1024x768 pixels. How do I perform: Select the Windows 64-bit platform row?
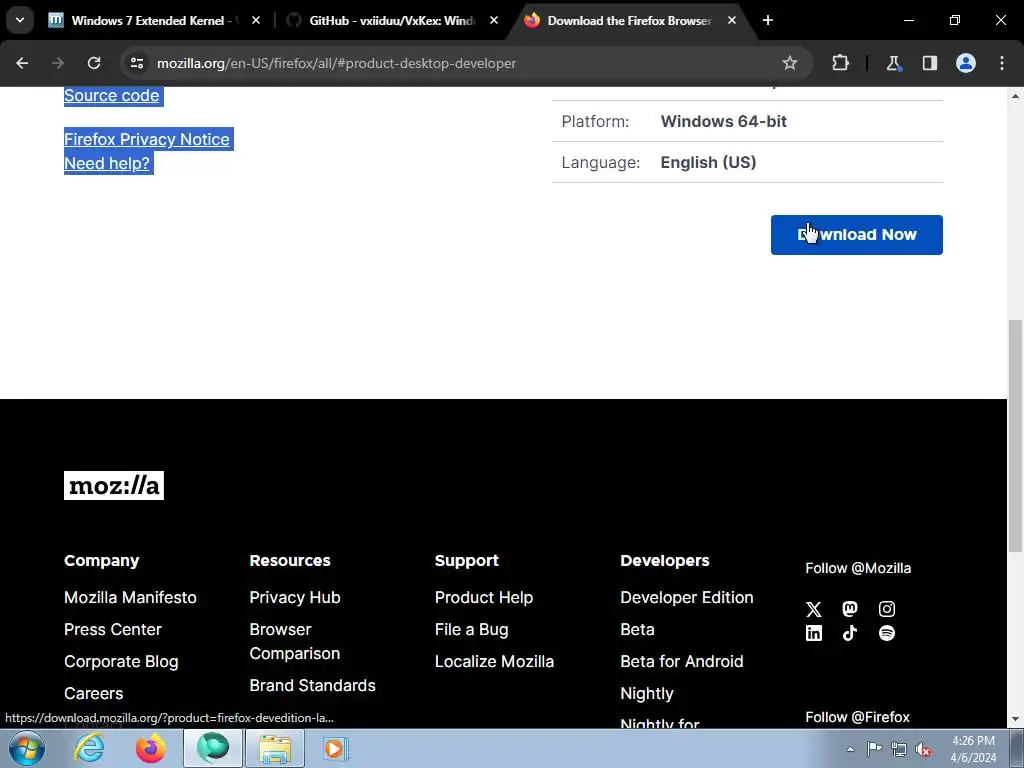pyautogui.click(x=747, y=121)
